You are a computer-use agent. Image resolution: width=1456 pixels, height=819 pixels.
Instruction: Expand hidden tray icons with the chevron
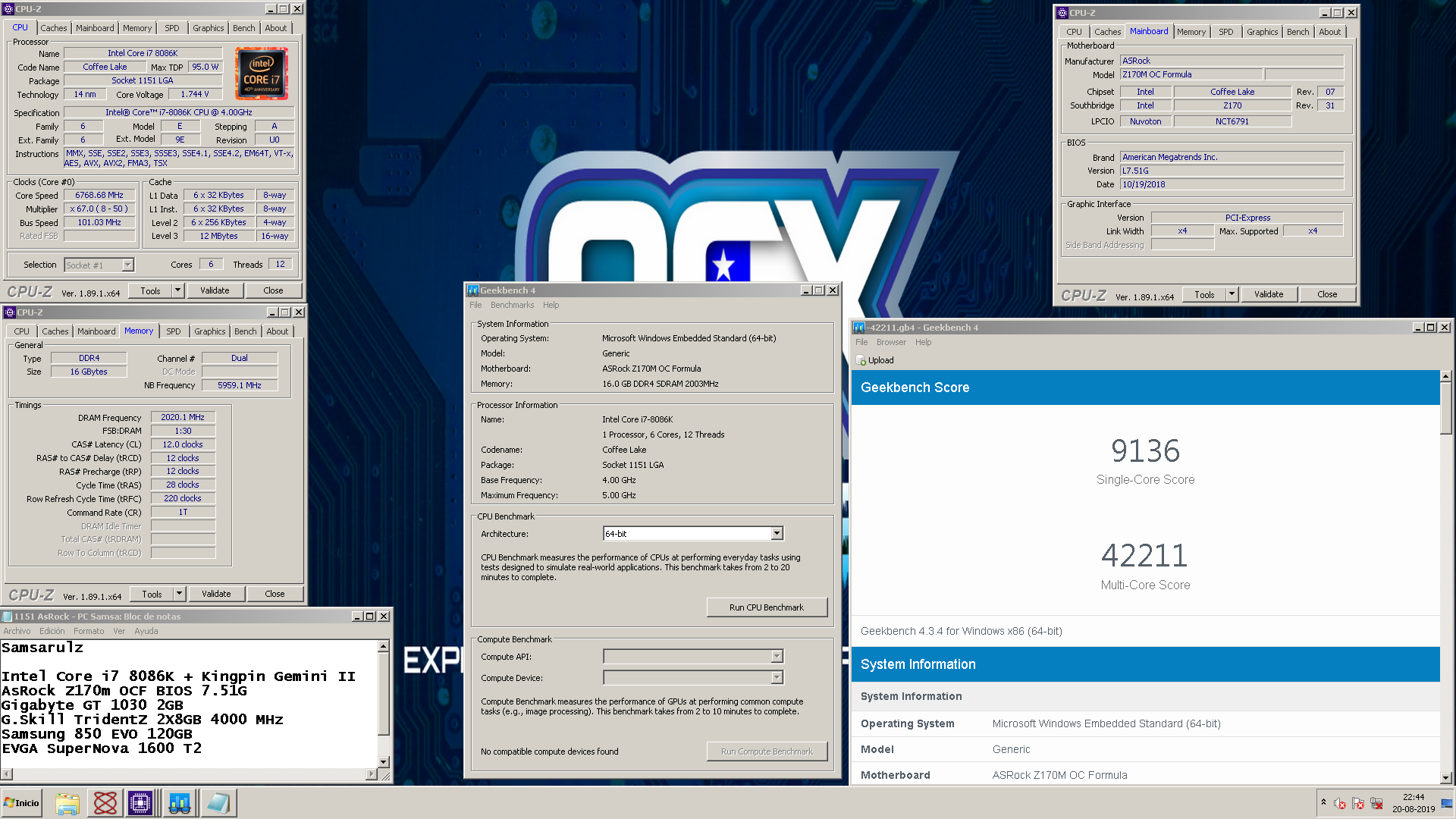(x=1323, y=802)
